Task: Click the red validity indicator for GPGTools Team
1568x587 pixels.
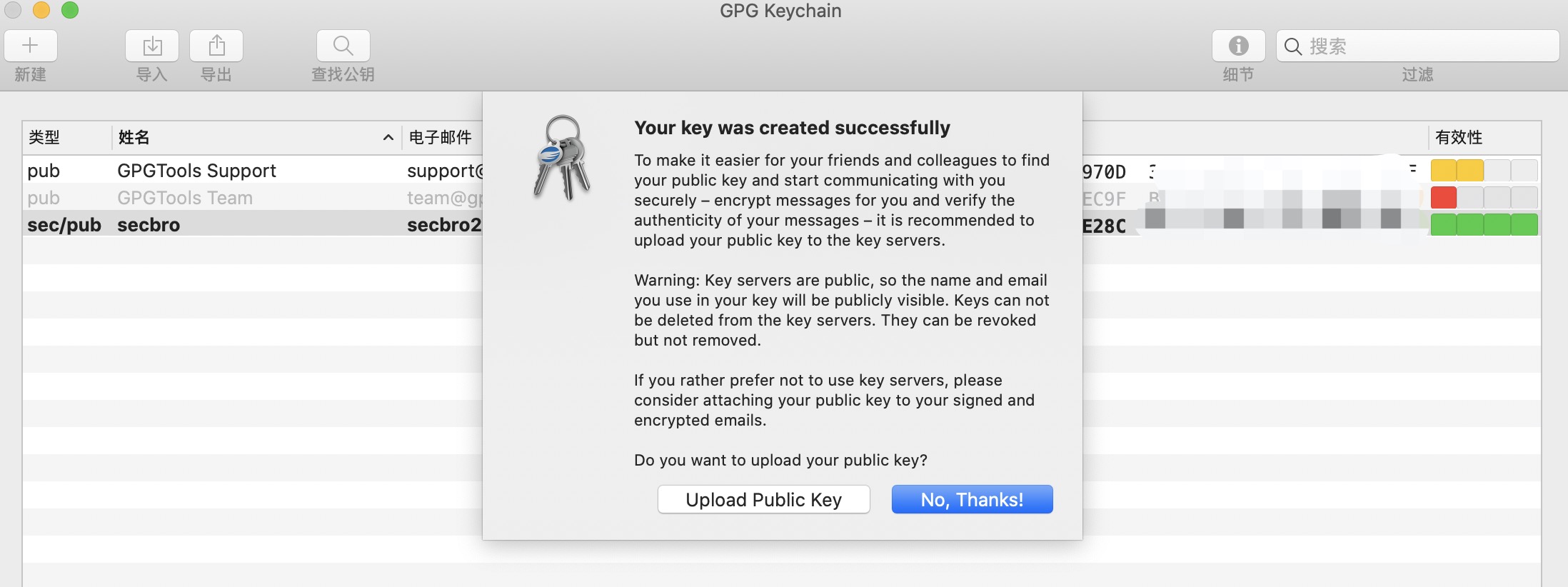Action: [1444, 198]
